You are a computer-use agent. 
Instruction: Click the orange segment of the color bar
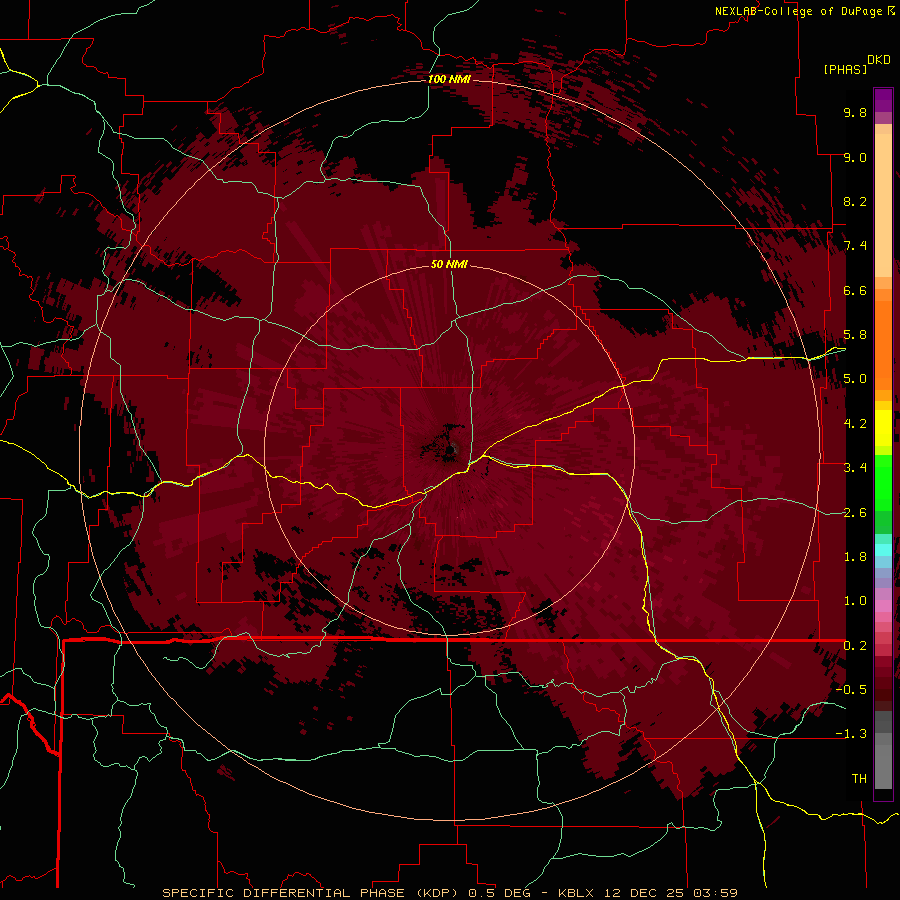click(883, 339)
